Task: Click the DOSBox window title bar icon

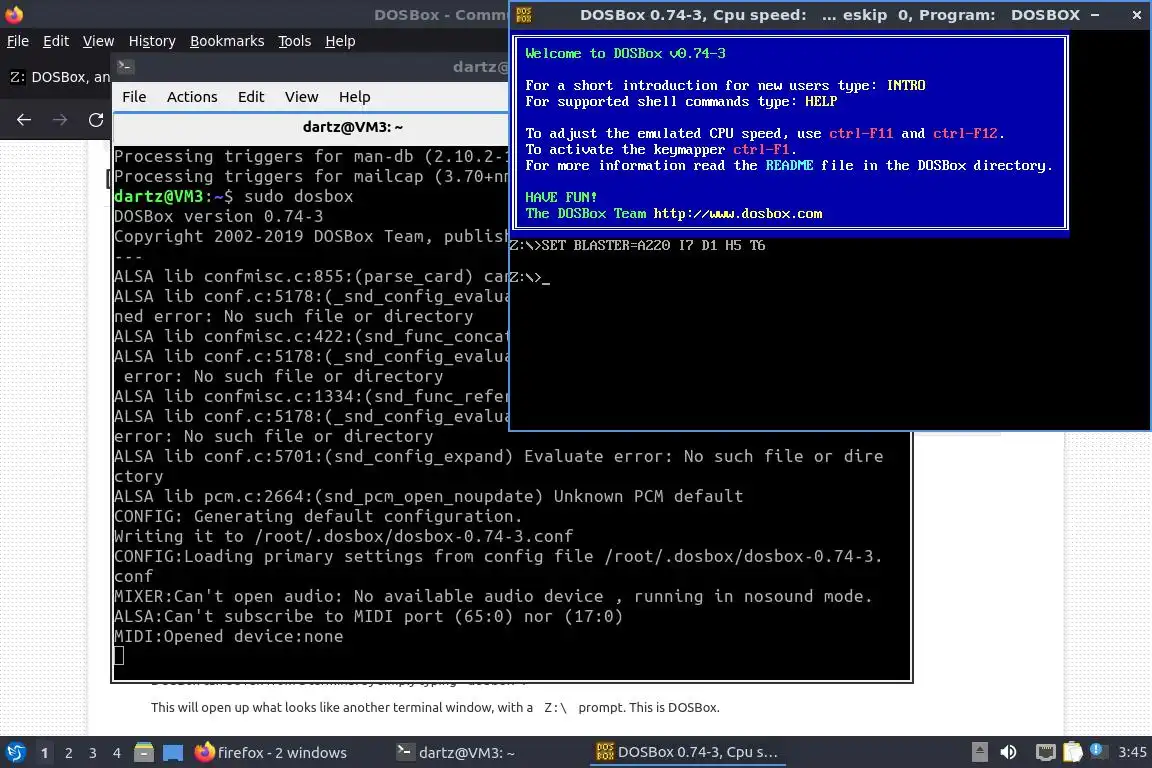Action: pos(524,15)
